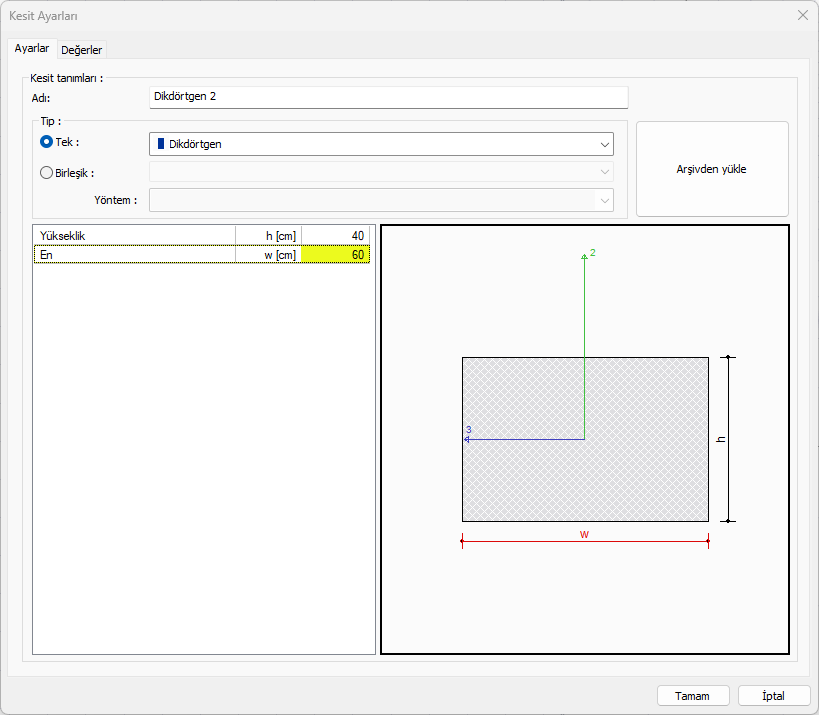Select the yellow En width value cell
Viewport: 819px width, 715px height.
[x=336, y=255]
